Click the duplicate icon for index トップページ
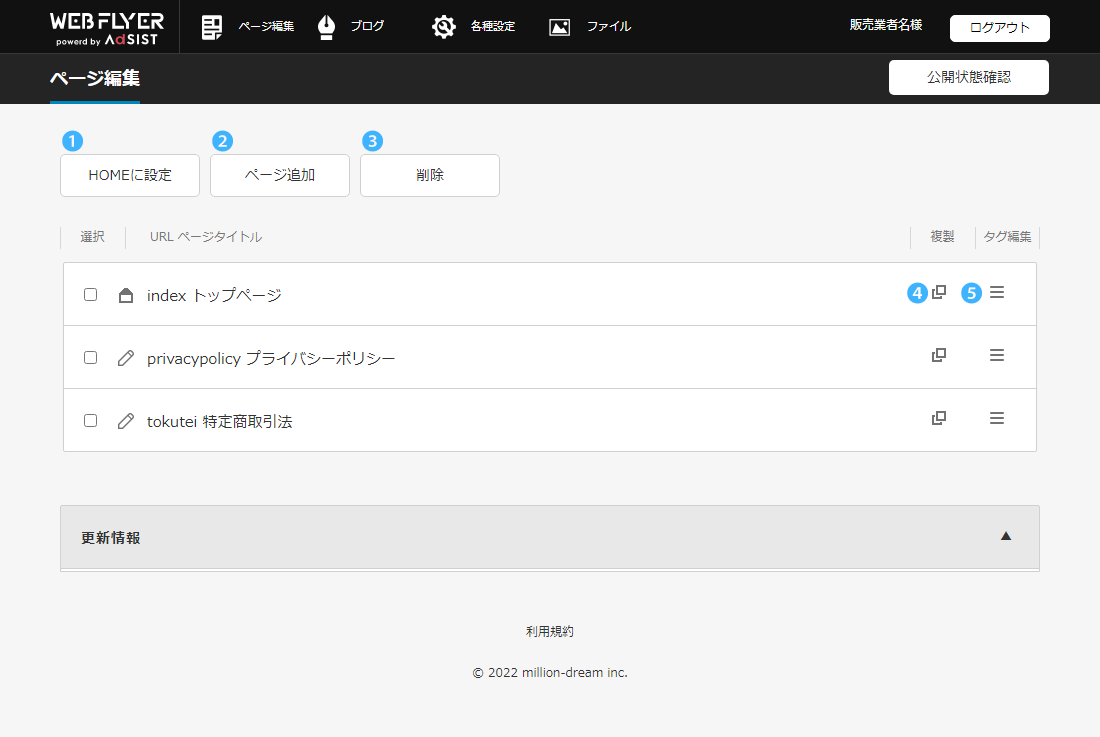1100x737 pixels. [x=939, y=293]
